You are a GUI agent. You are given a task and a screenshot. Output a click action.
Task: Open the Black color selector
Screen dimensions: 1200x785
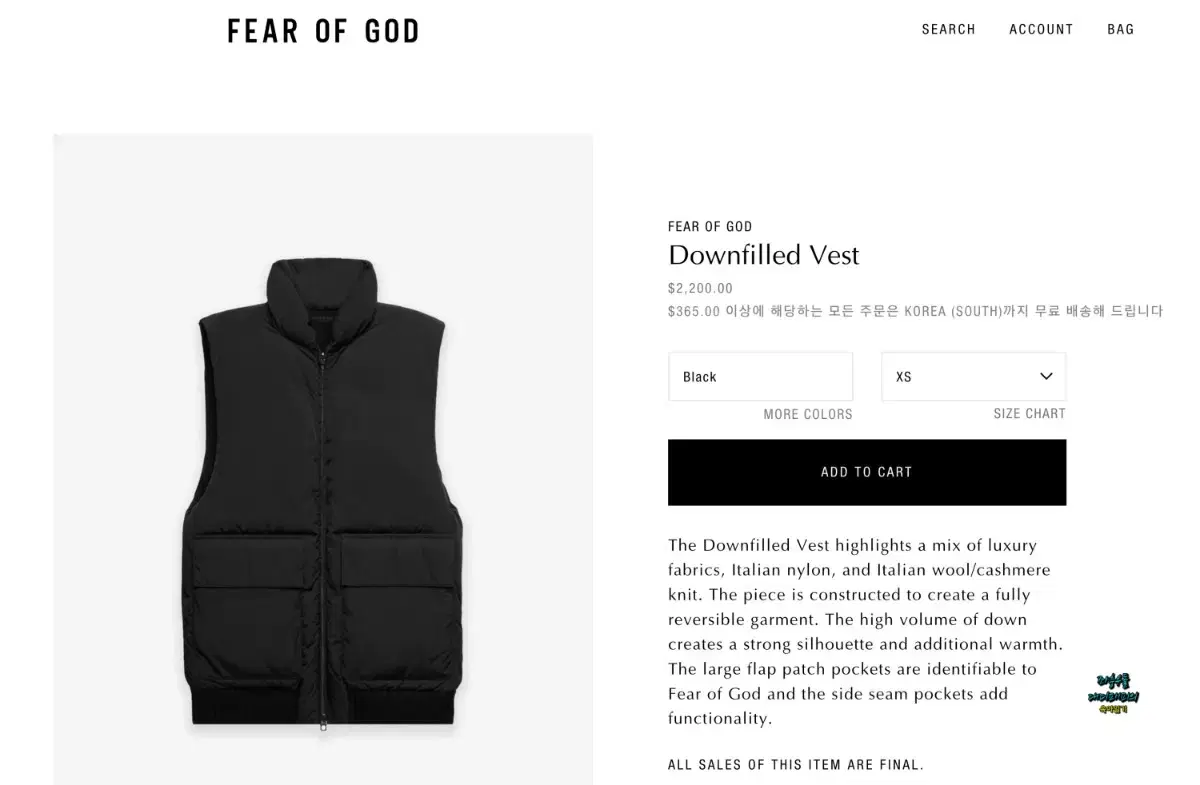pos(760,377)
